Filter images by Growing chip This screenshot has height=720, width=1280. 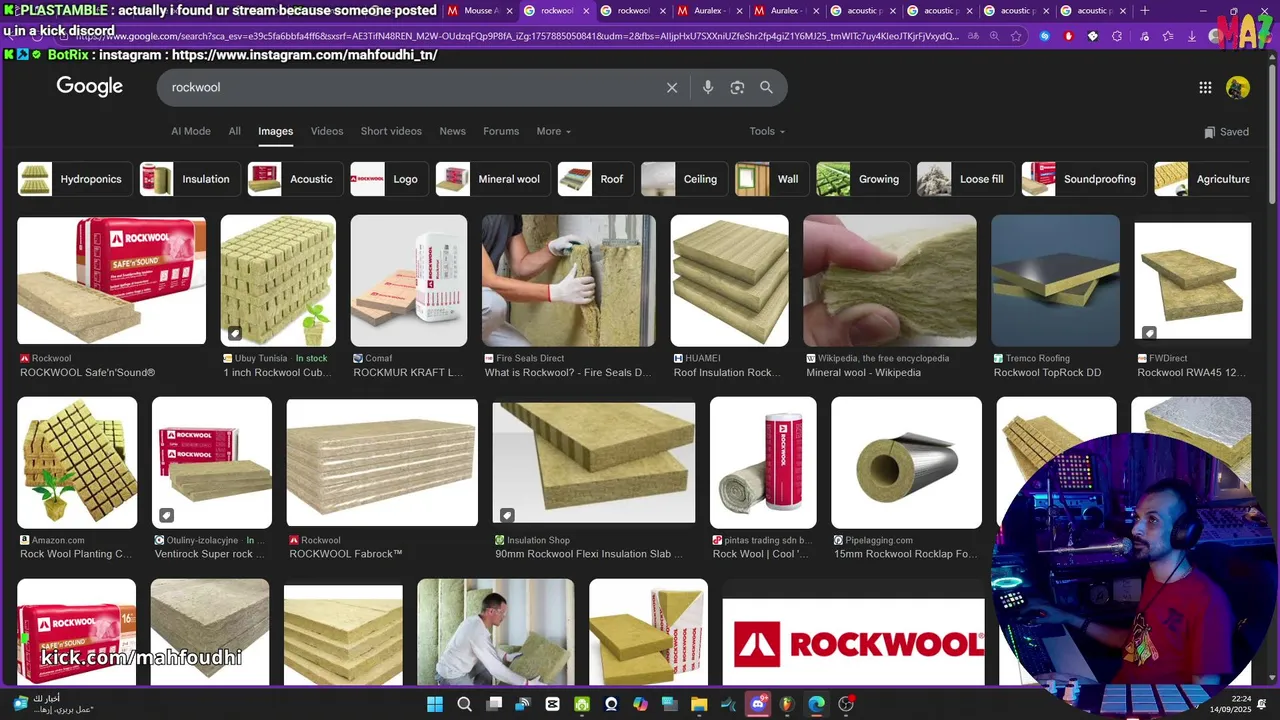tap(863, 179)
